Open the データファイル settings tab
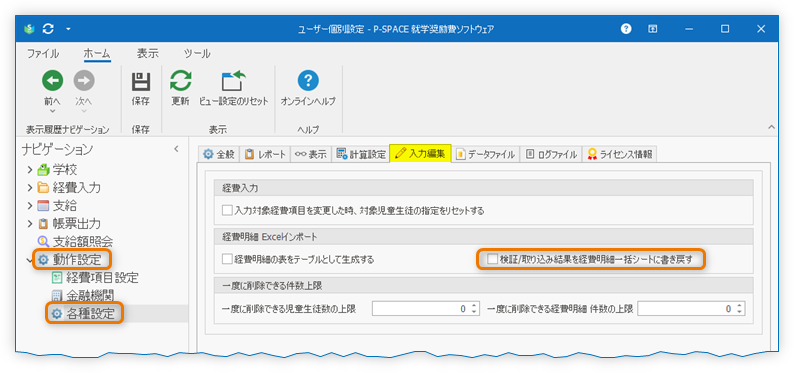 (x=485, y=154)
